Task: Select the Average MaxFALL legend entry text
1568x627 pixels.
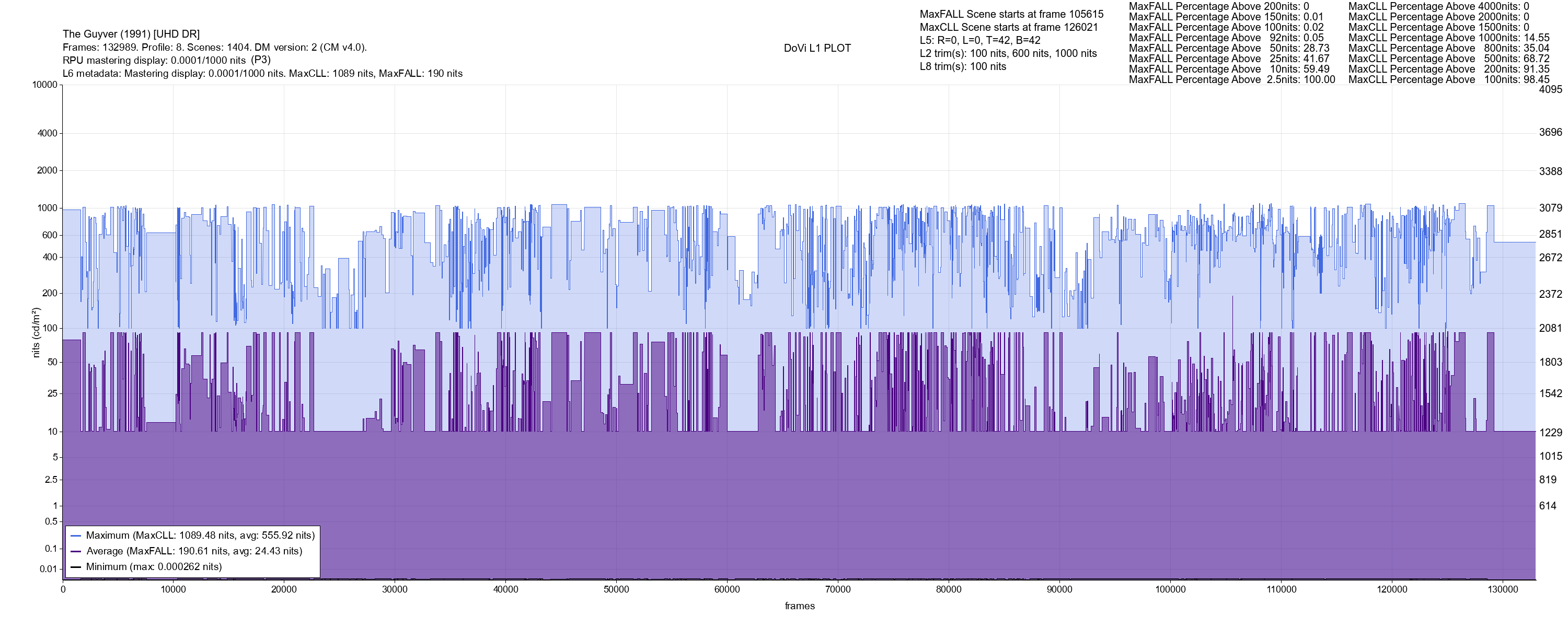Action: (x=194, y=552)
